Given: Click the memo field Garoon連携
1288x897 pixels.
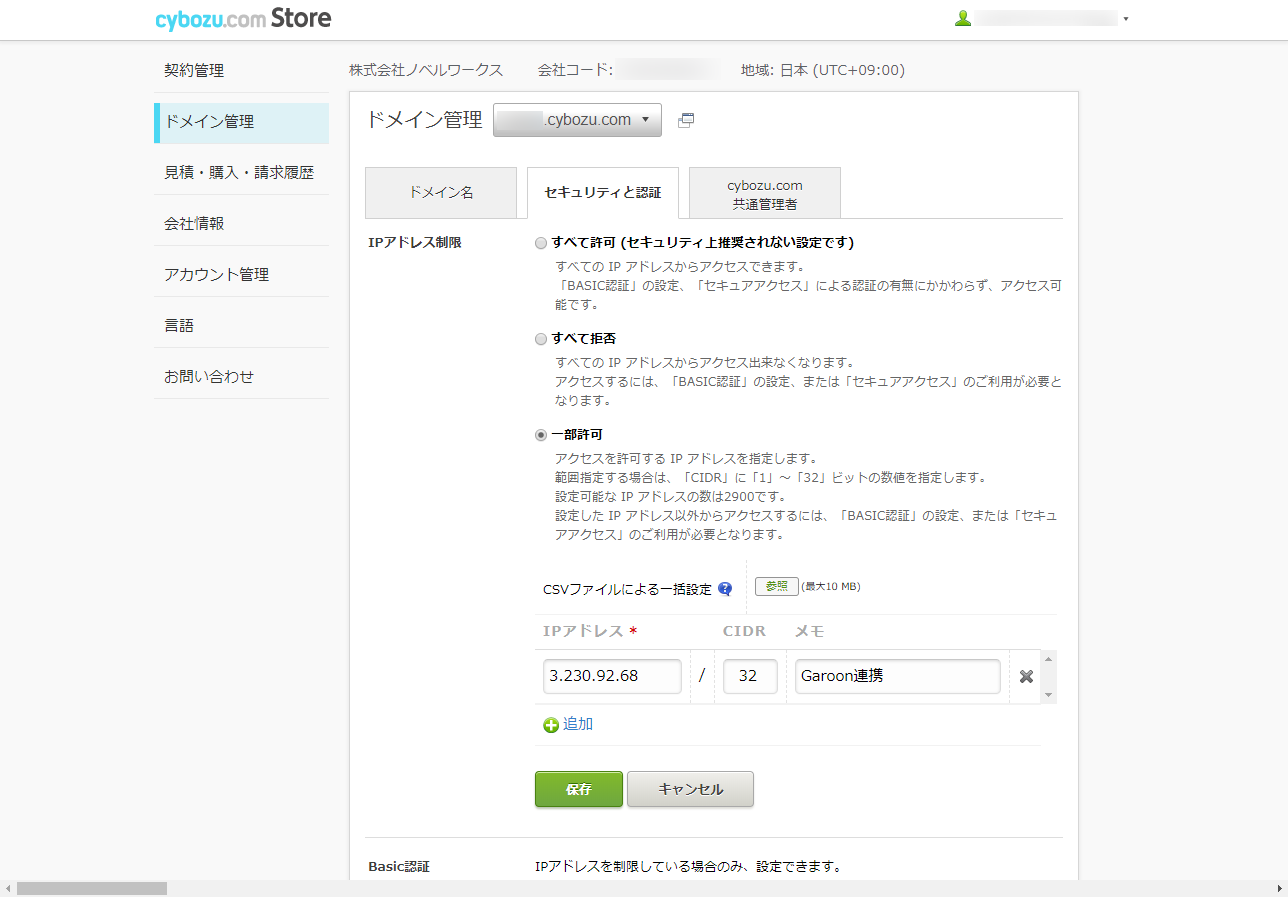Looking at the screenshot, I should [898, 676].
